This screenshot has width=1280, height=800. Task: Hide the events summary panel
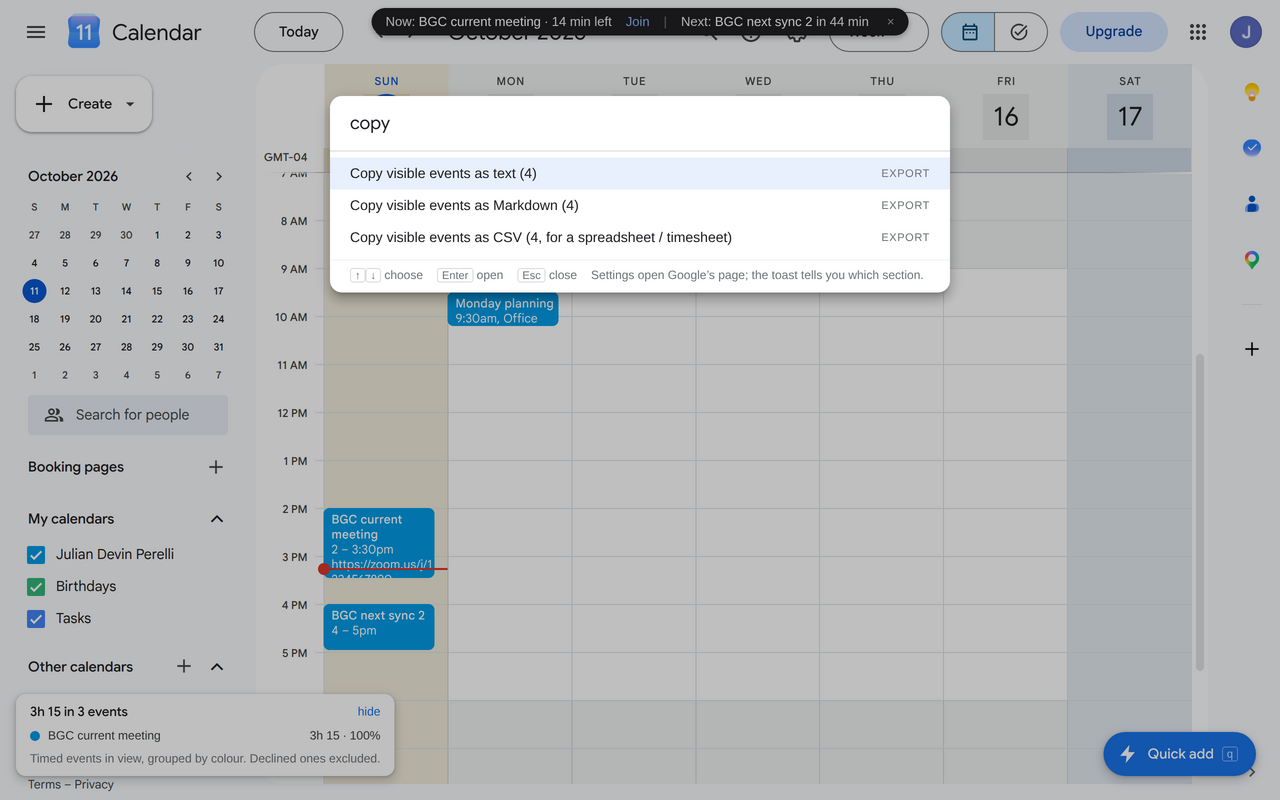(x=369, y=712)
